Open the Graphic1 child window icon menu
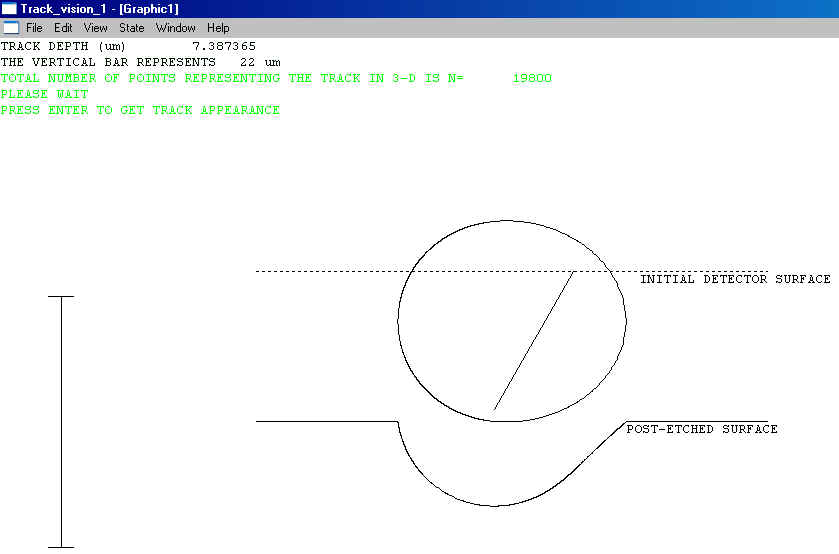 10,28
